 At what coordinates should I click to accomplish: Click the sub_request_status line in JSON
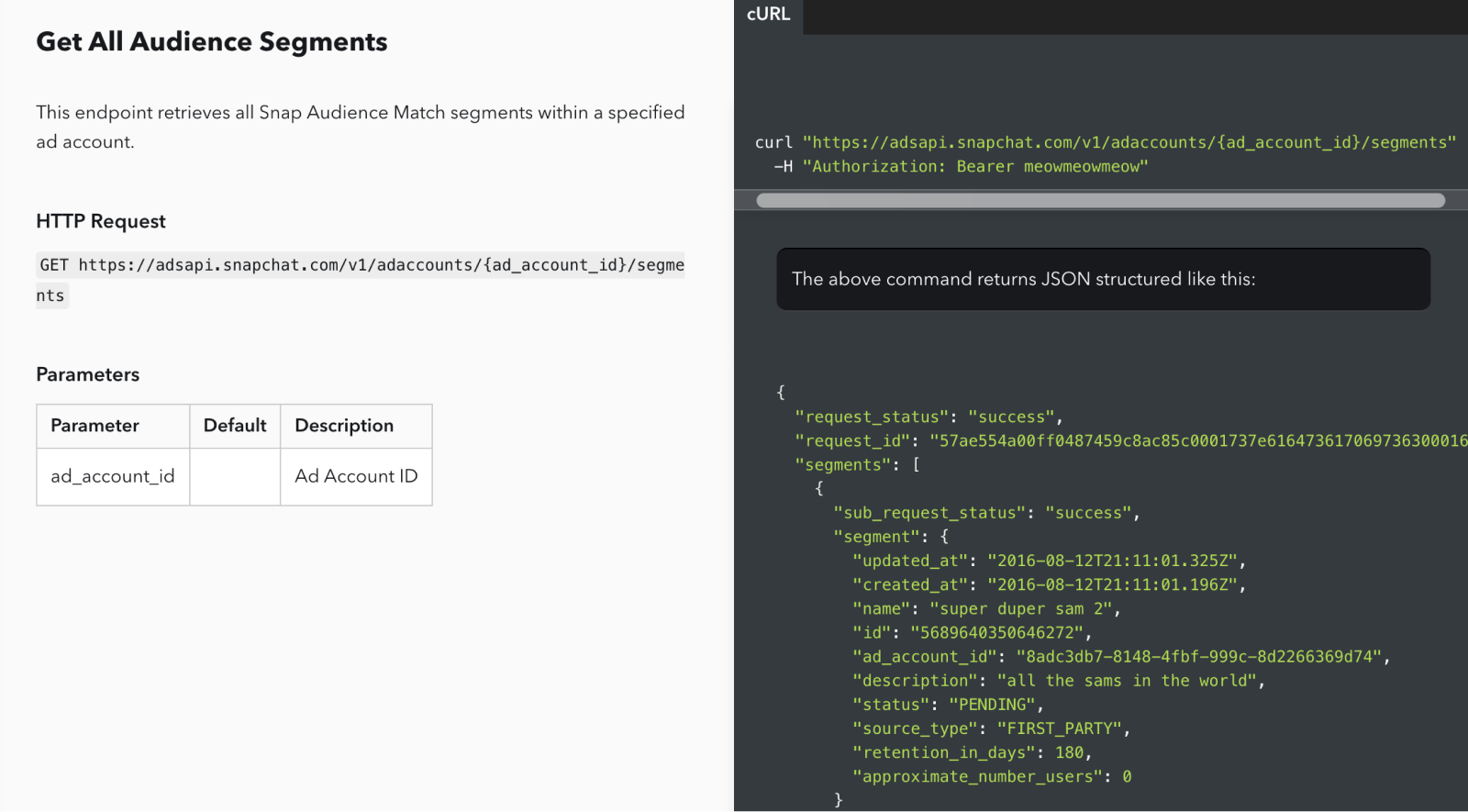[986, 513]
